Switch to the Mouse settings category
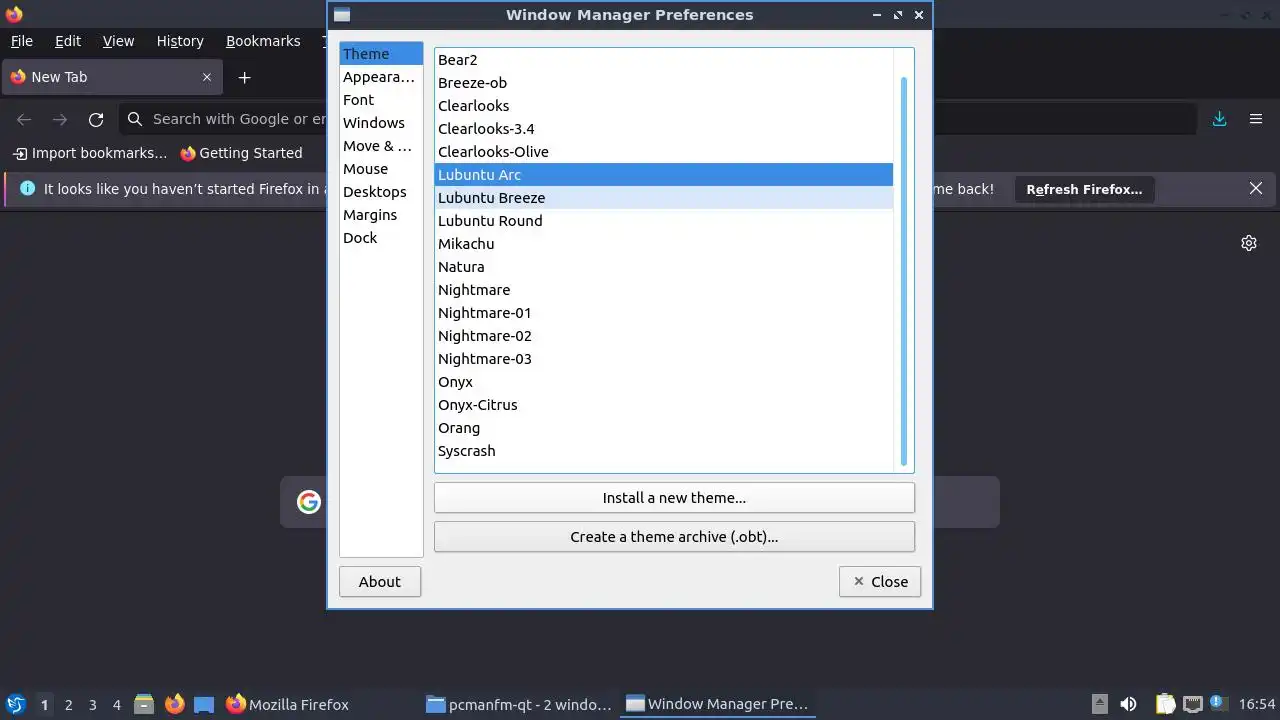This screenshot has width=1280, height=720. pyautogui.click(x=381, y=169)
